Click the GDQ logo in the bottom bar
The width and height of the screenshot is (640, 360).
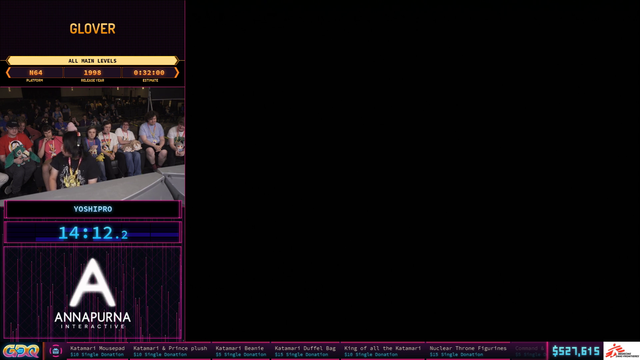[x=21, y=351]
